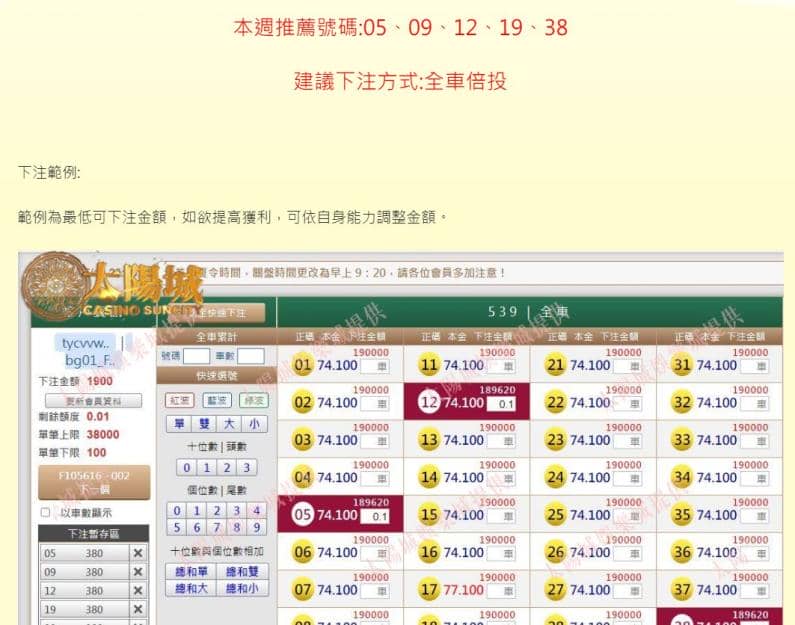Click the 總和雙 button
This screenshot has height=625, width=795.
(x=242, y=572)
